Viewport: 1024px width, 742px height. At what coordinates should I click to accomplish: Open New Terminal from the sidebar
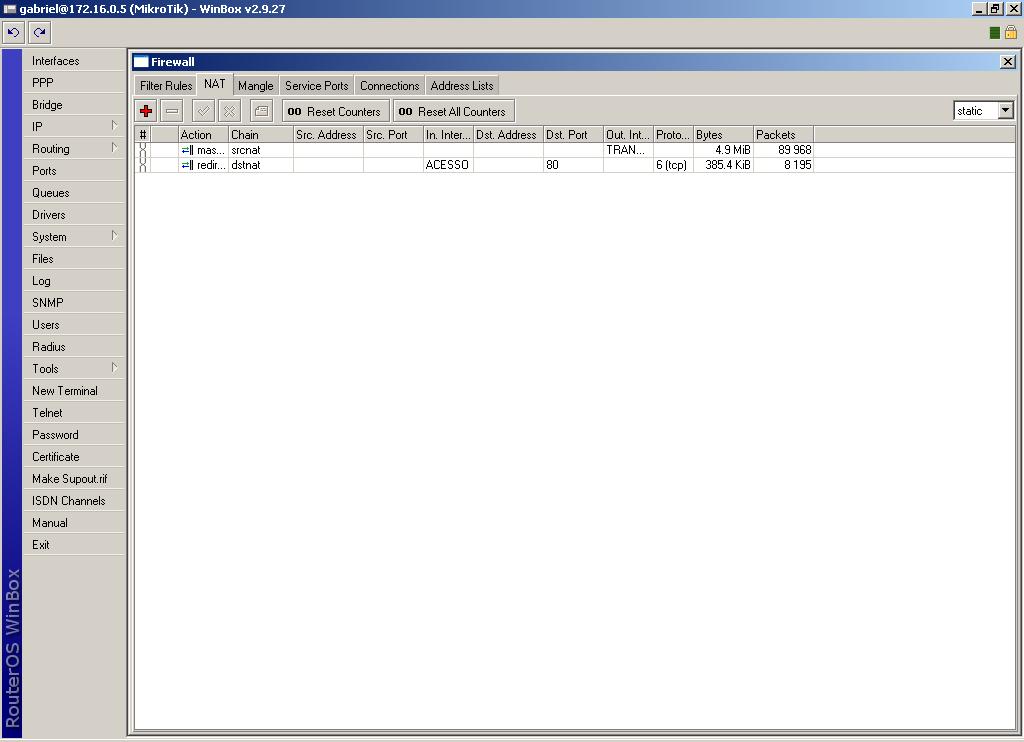(x=74, y=391)
